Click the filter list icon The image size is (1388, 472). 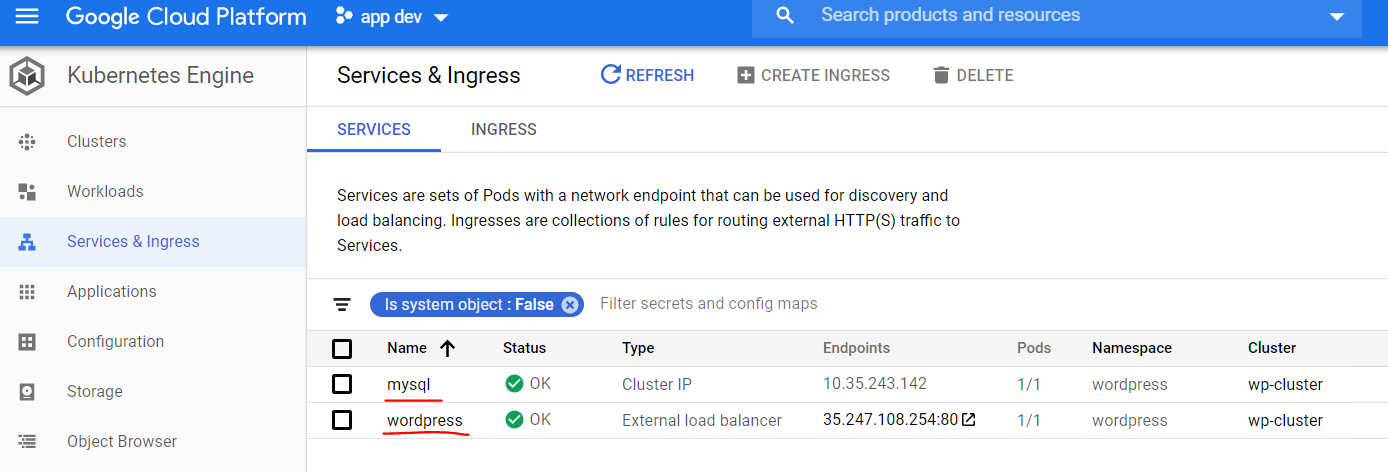pyautogui.click(x=342, y=304)
